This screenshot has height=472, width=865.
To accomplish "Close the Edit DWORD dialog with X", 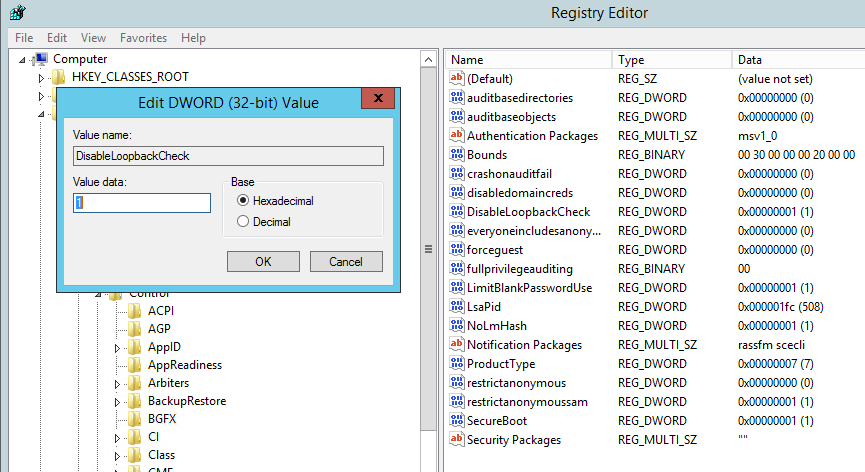I will pyautogui.click(x=378, y=98).
